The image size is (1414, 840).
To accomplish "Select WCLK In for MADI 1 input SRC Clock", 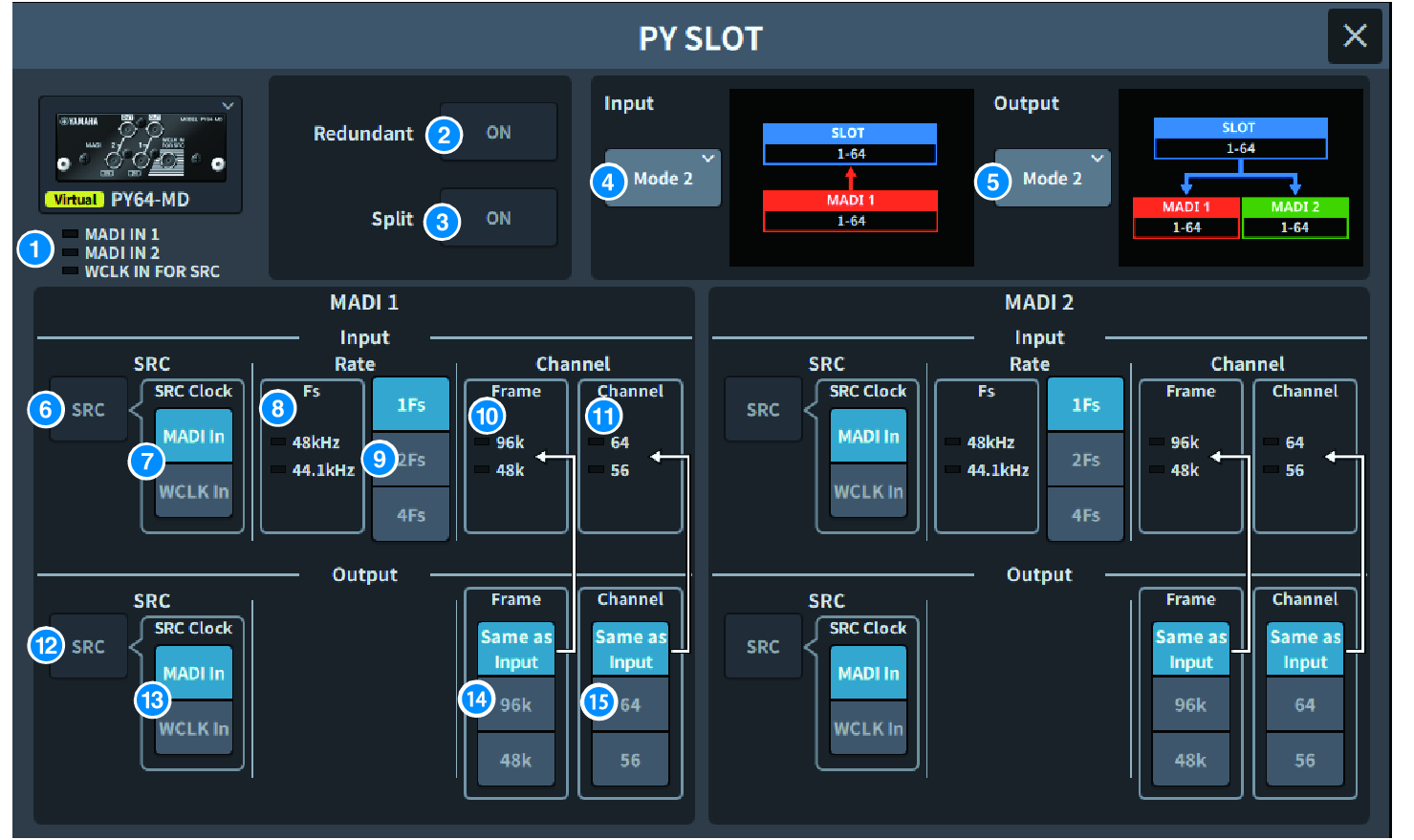I will [x=194, y=491].
